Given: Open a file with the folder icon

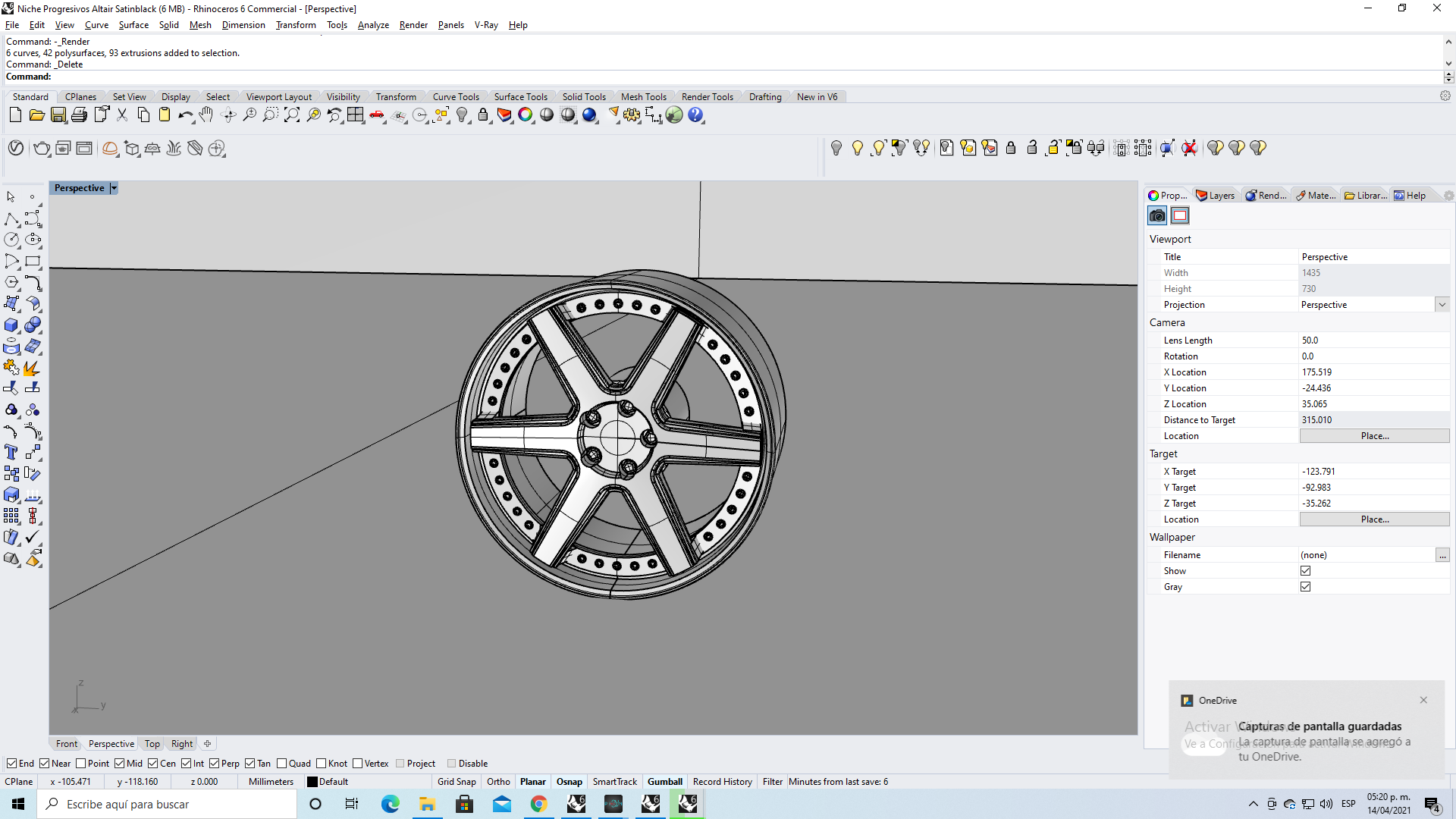Looking at the screenshot, I should click(x=36, y=115).
